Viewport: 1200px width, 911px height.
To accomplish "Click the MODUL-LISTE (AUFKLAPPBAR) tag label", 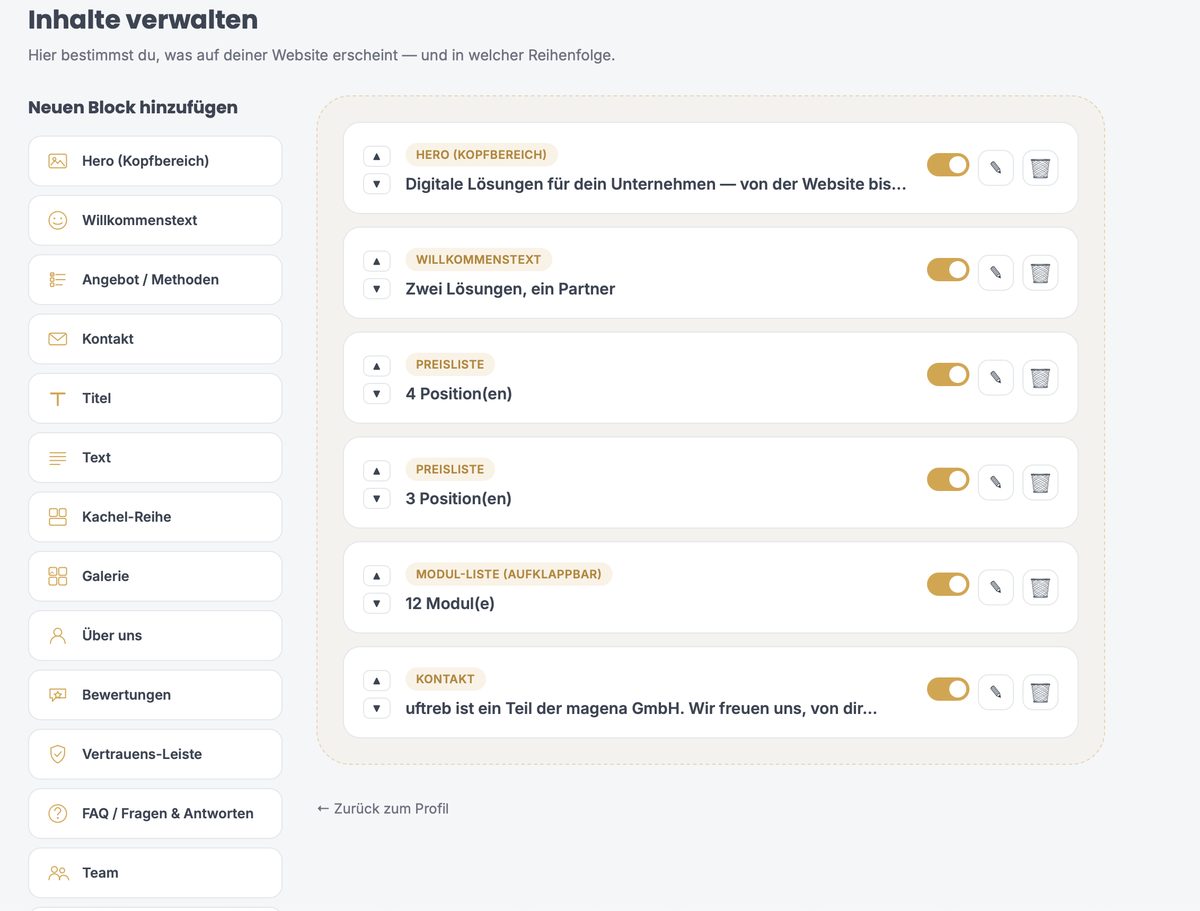I will (x=509, y=574).
